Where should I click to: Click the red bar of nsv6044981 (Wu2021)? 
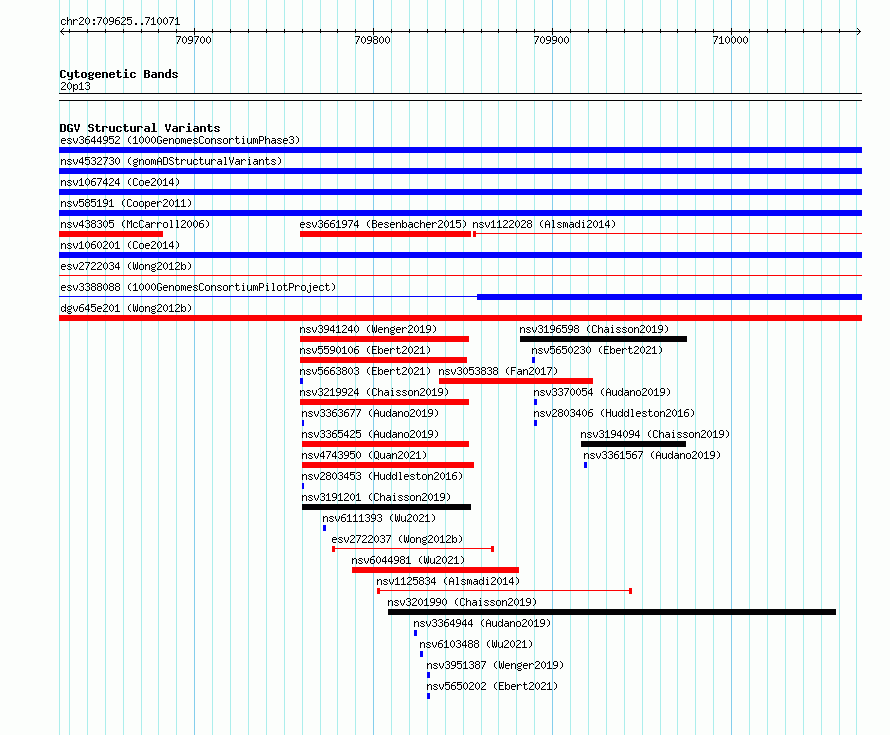pos(435,570)
